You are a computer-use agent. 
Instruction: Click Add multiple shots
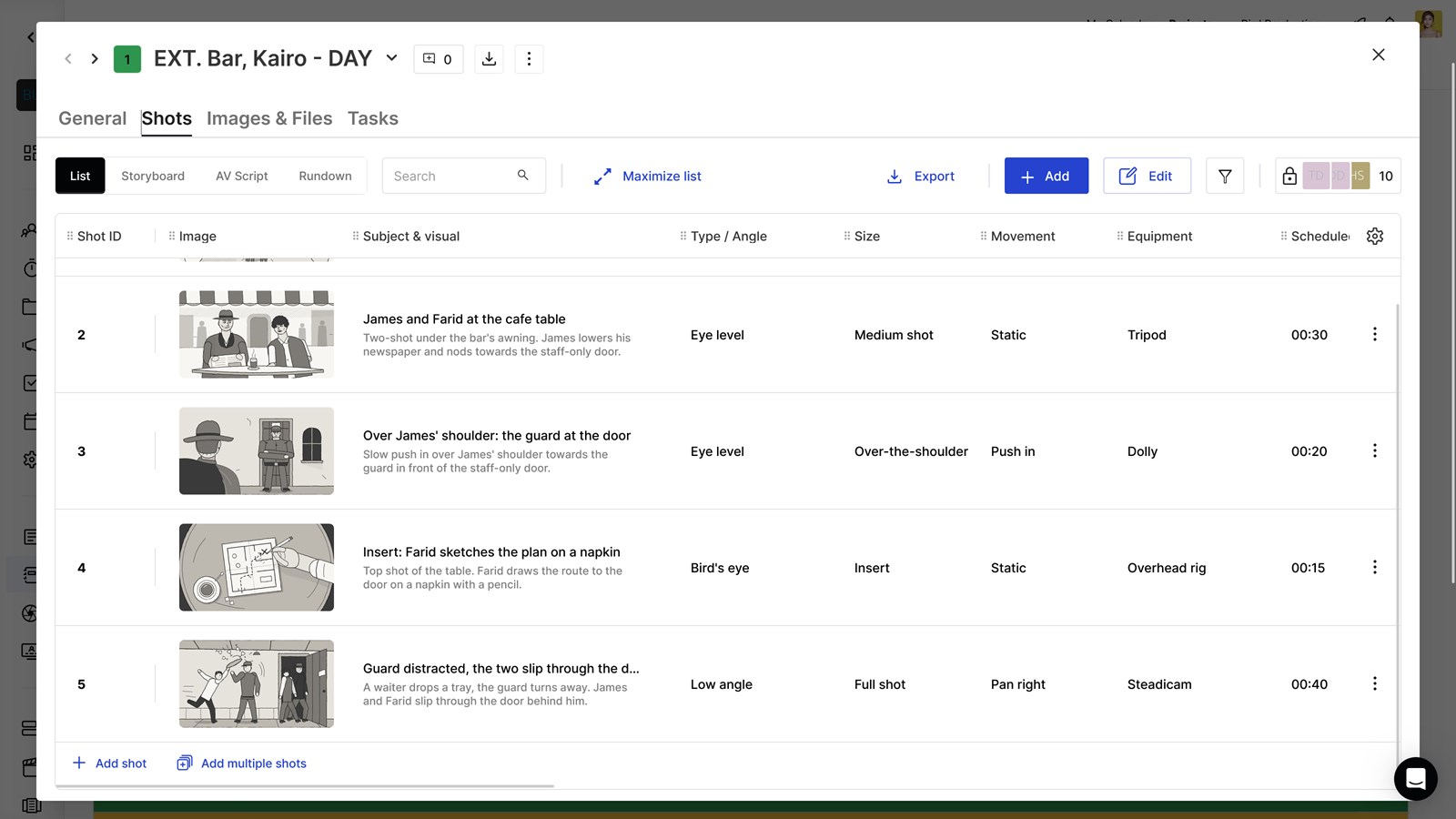(x=241, y=763)
